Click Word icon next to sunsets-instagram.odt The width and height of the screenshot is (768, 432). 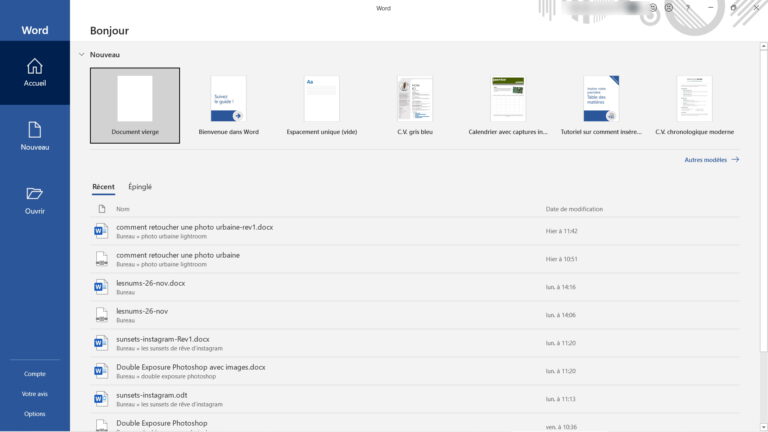(x=101, y=398)
